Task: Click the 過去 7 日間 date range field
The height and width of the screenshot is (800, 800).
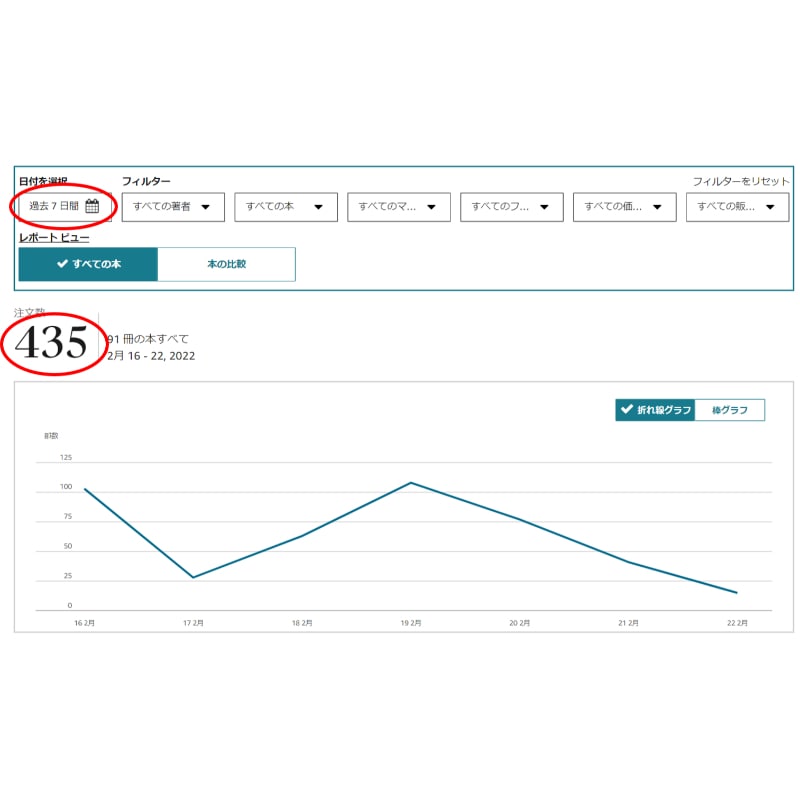Action: [65, 207]
